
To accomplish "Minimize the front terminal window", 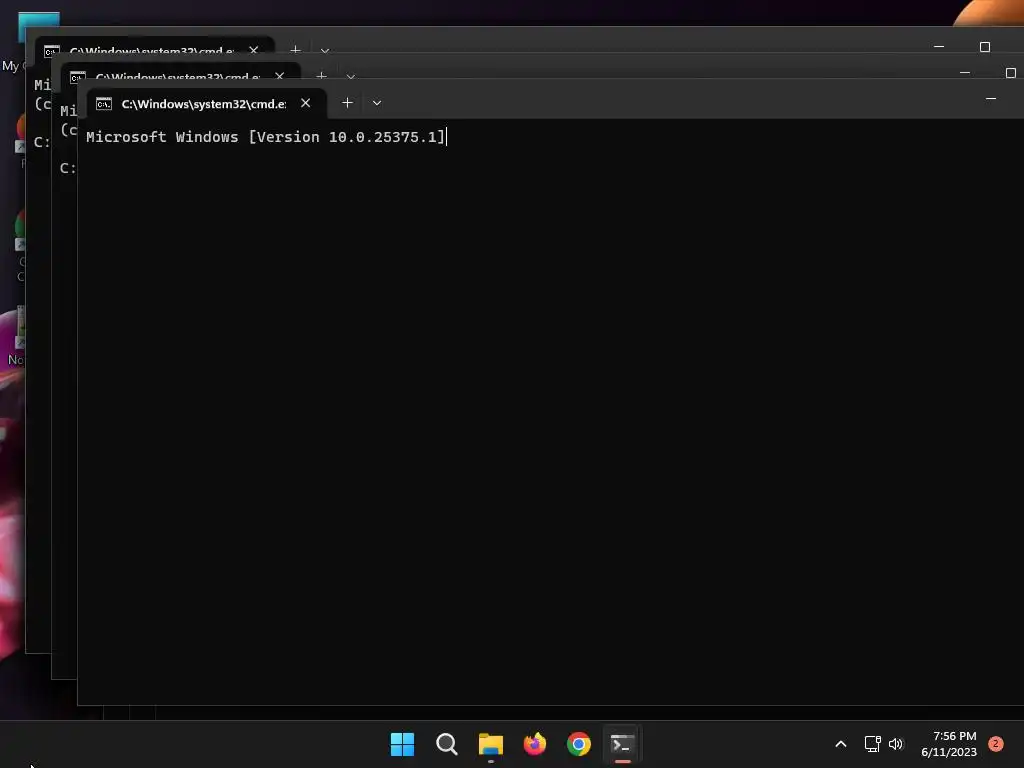I will [991, 99].
